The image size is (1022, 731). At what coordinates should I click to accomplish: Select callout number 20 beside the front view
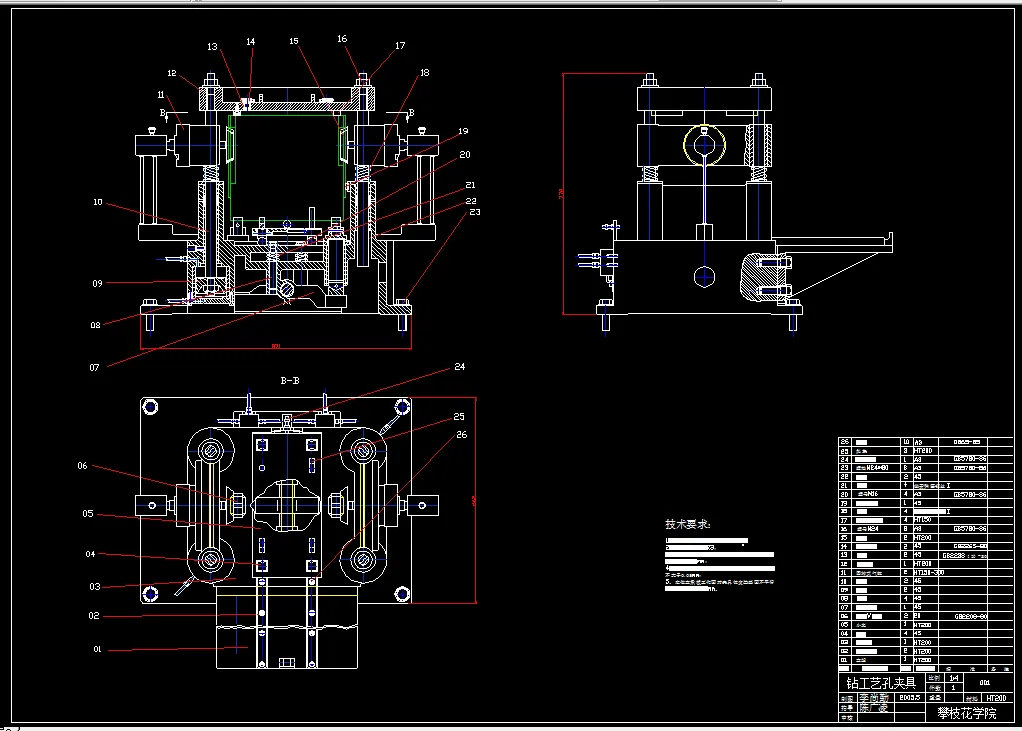click(x=465, y=154)
